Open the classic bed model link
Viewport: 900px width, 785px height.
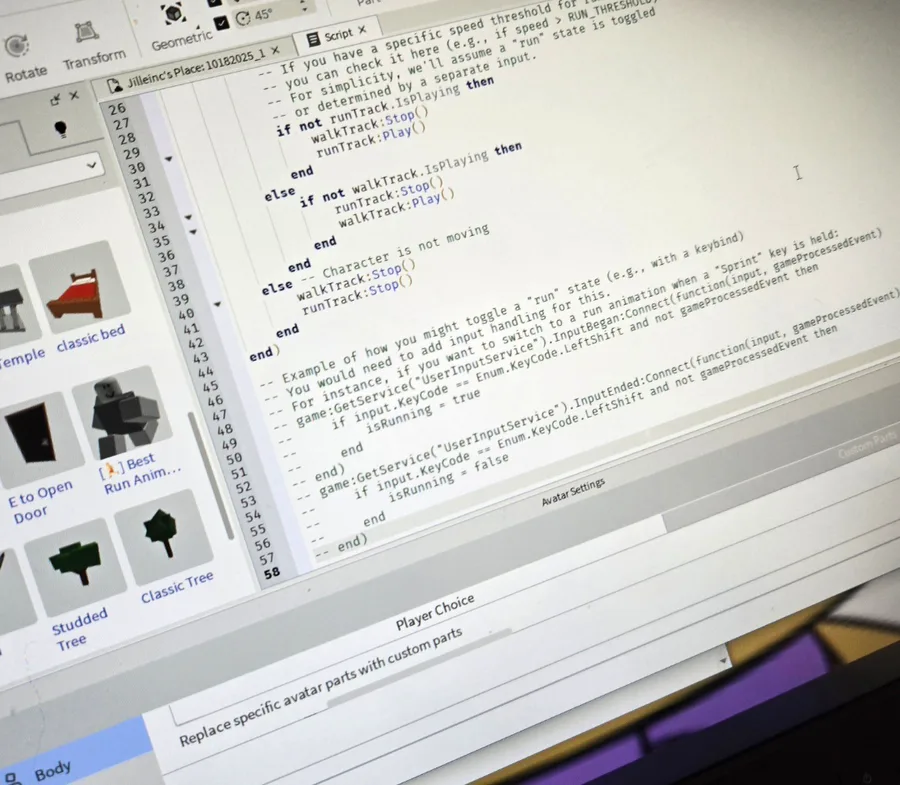tap(91, 339)
